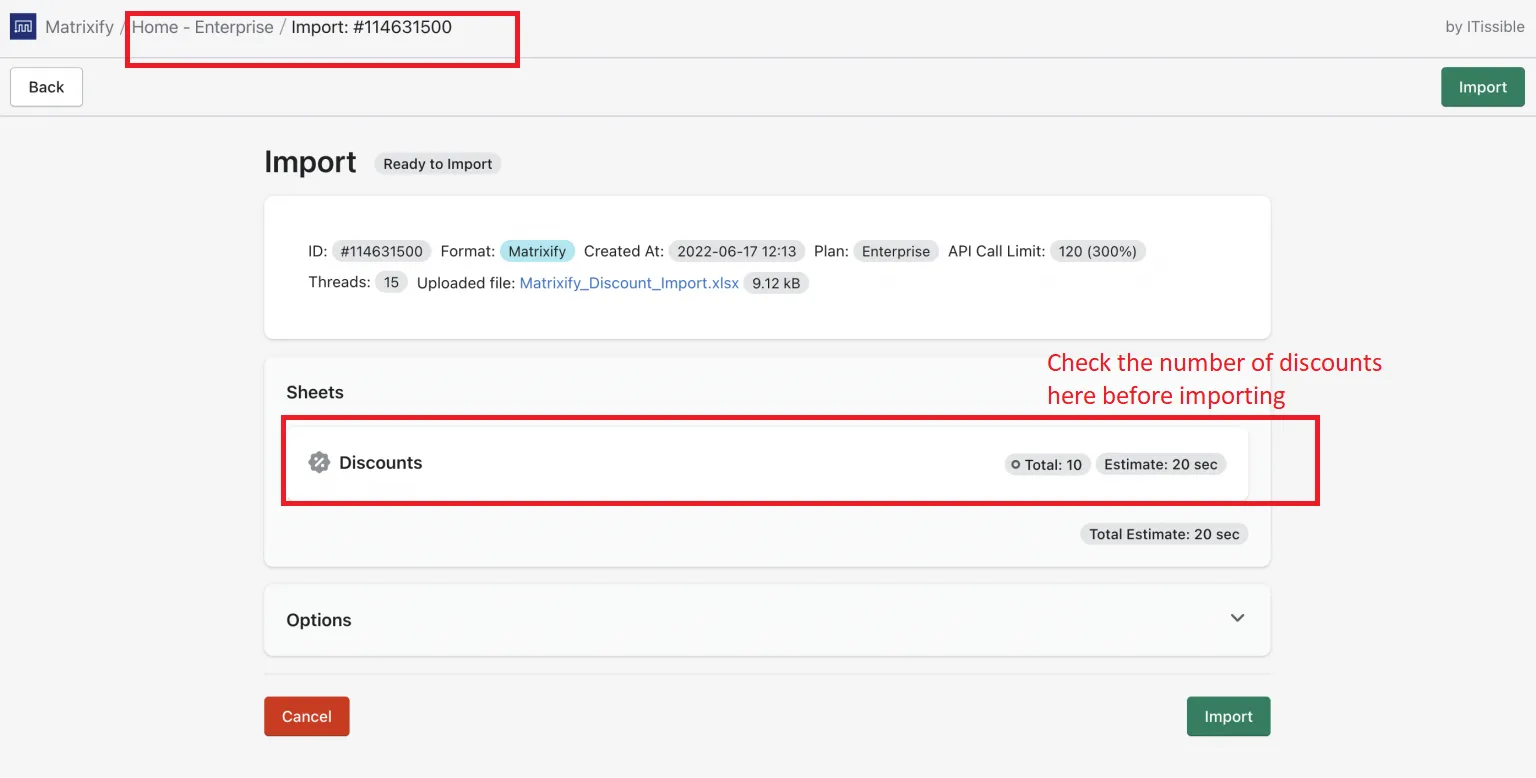
Task: Select the Discounts sheet row label
Action: 381,463
